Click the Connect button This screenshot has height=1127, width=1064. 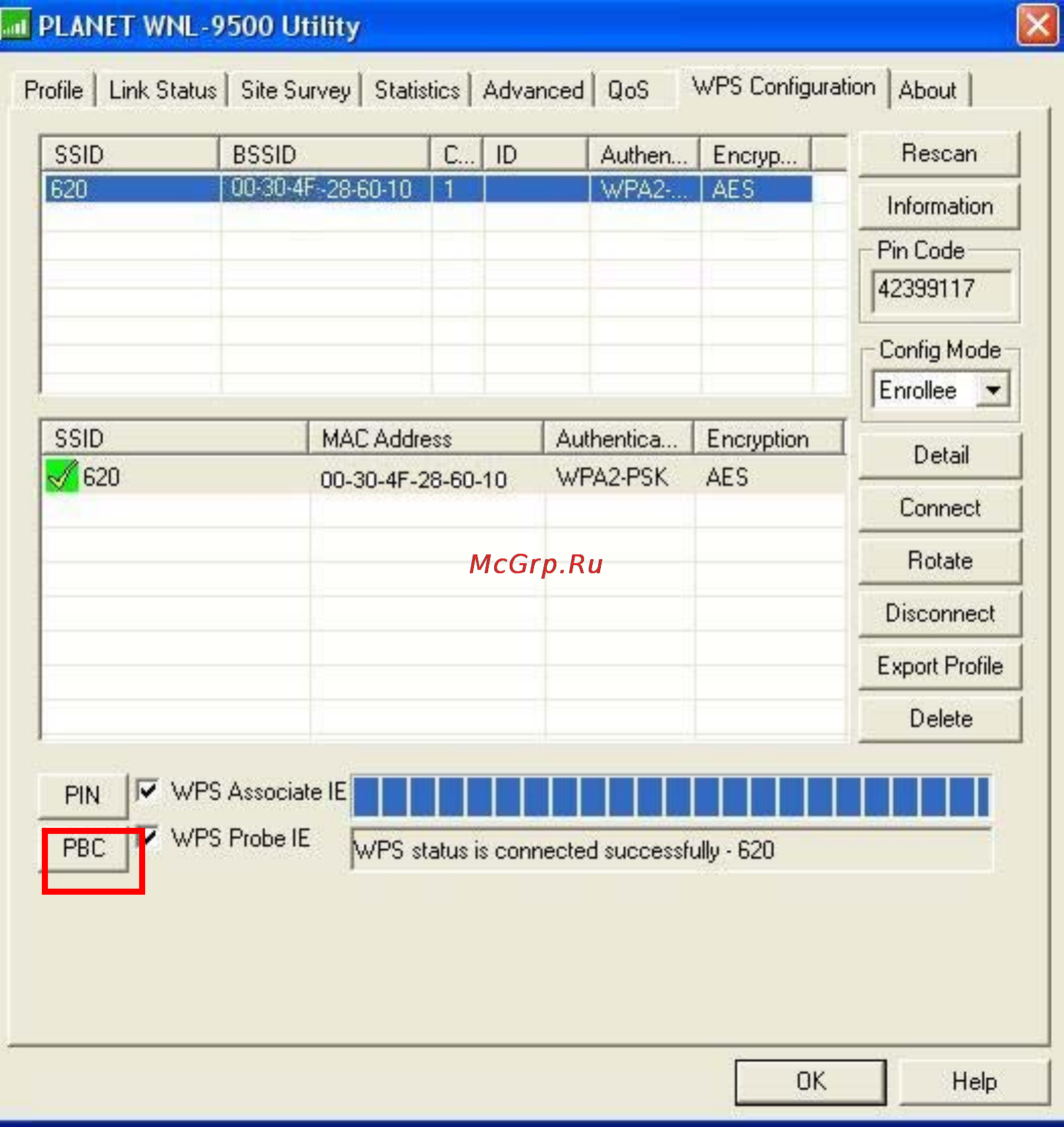(x=940, y=508)
